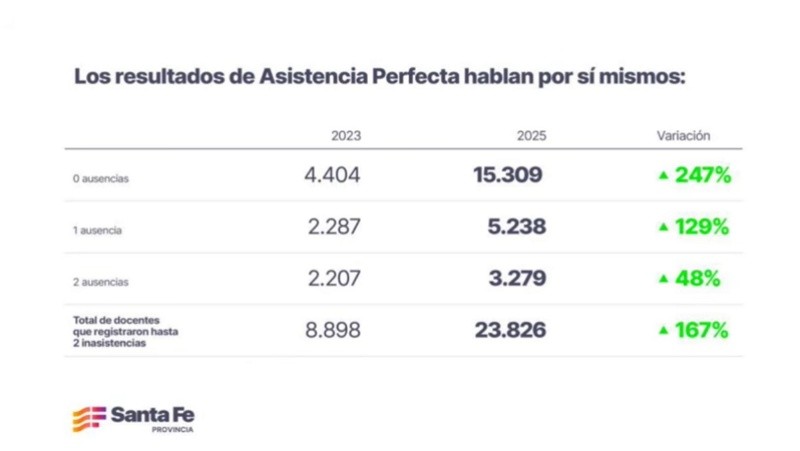Click the "0 ausencias" row label
The height and width of the screenshot is (451, 800).
click(x=101, y=179)
